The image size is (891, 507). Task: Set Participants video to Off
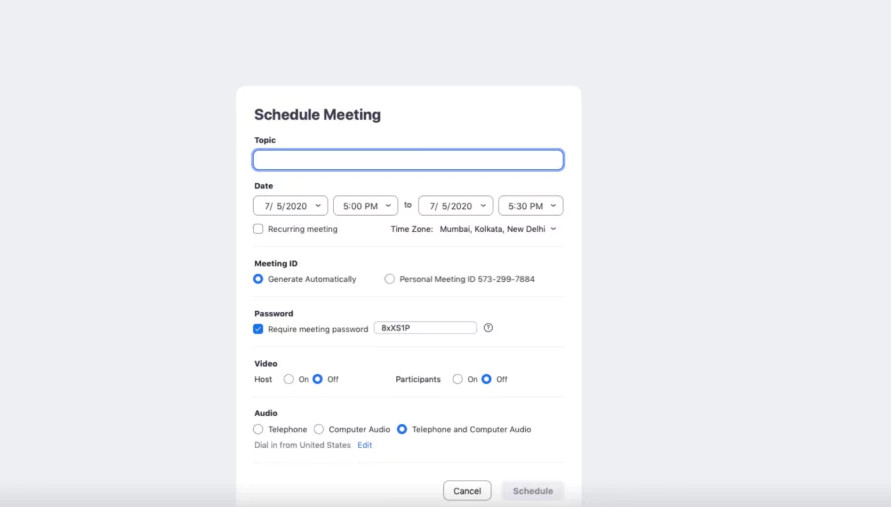[x=486, y=379]
